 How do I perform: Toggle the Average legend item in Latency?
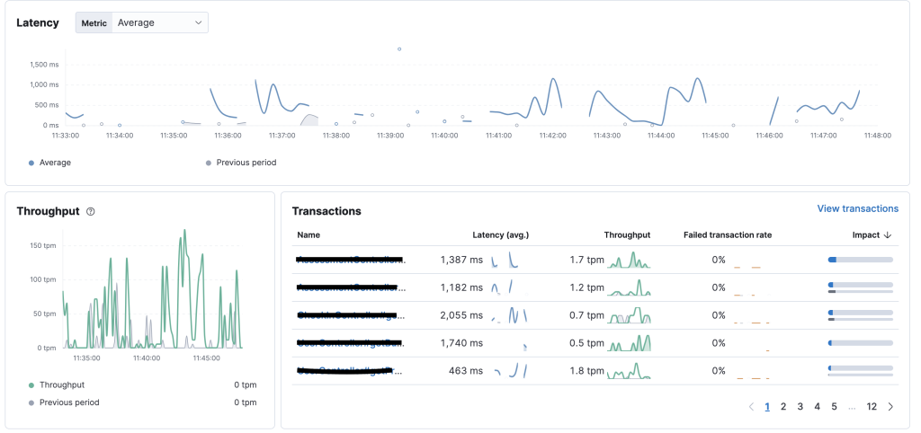pos(51,163)
